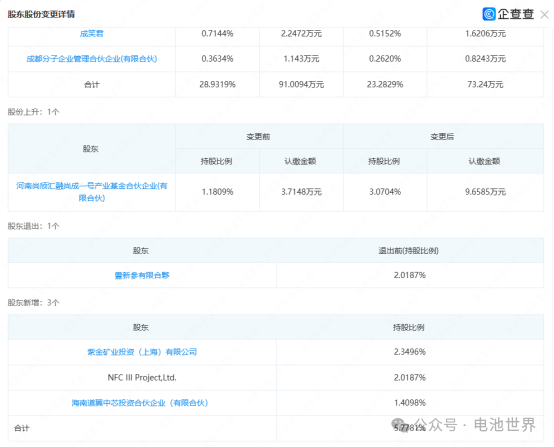Click the 9.6585万元 subscribed amount cell

click(485, 192)
